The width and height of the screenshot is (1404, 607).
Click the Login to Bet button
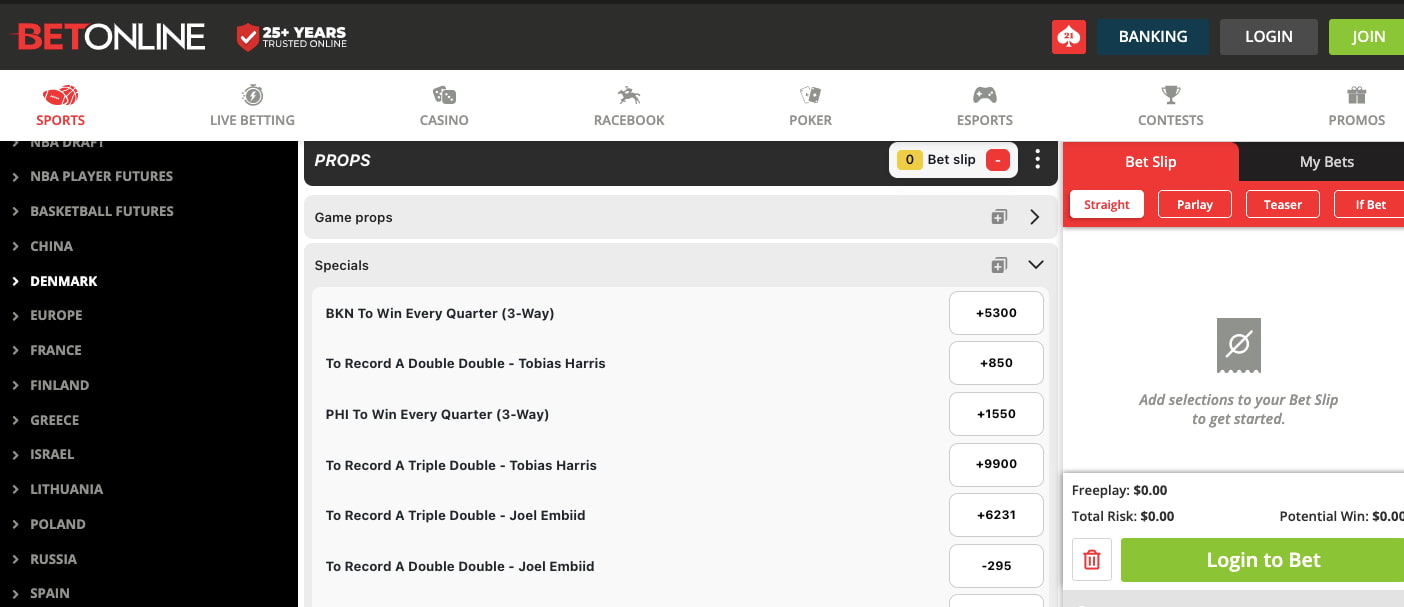(x=1262, y=560)
